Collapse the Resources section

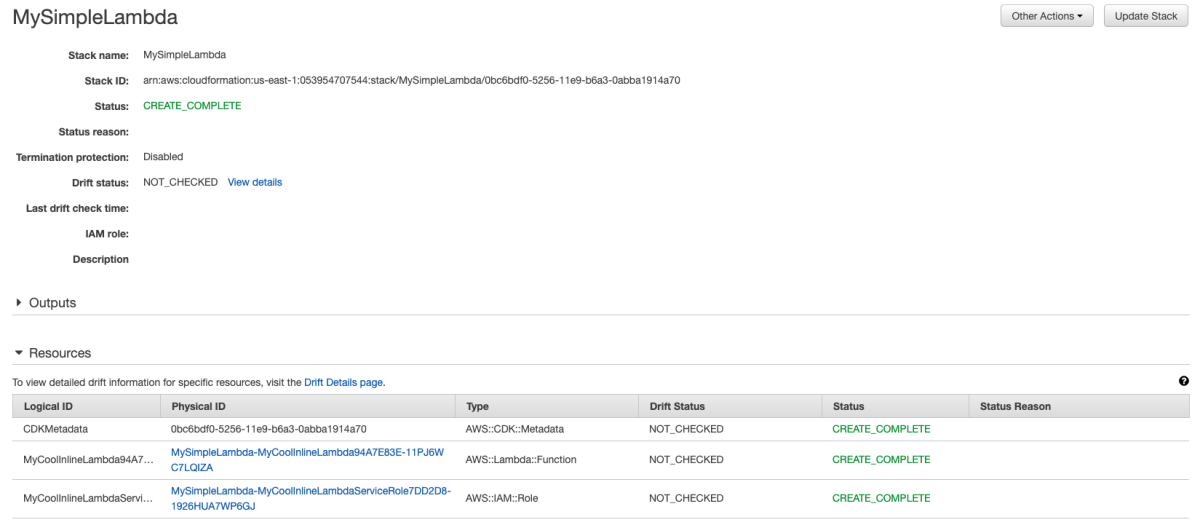point(53,353)
